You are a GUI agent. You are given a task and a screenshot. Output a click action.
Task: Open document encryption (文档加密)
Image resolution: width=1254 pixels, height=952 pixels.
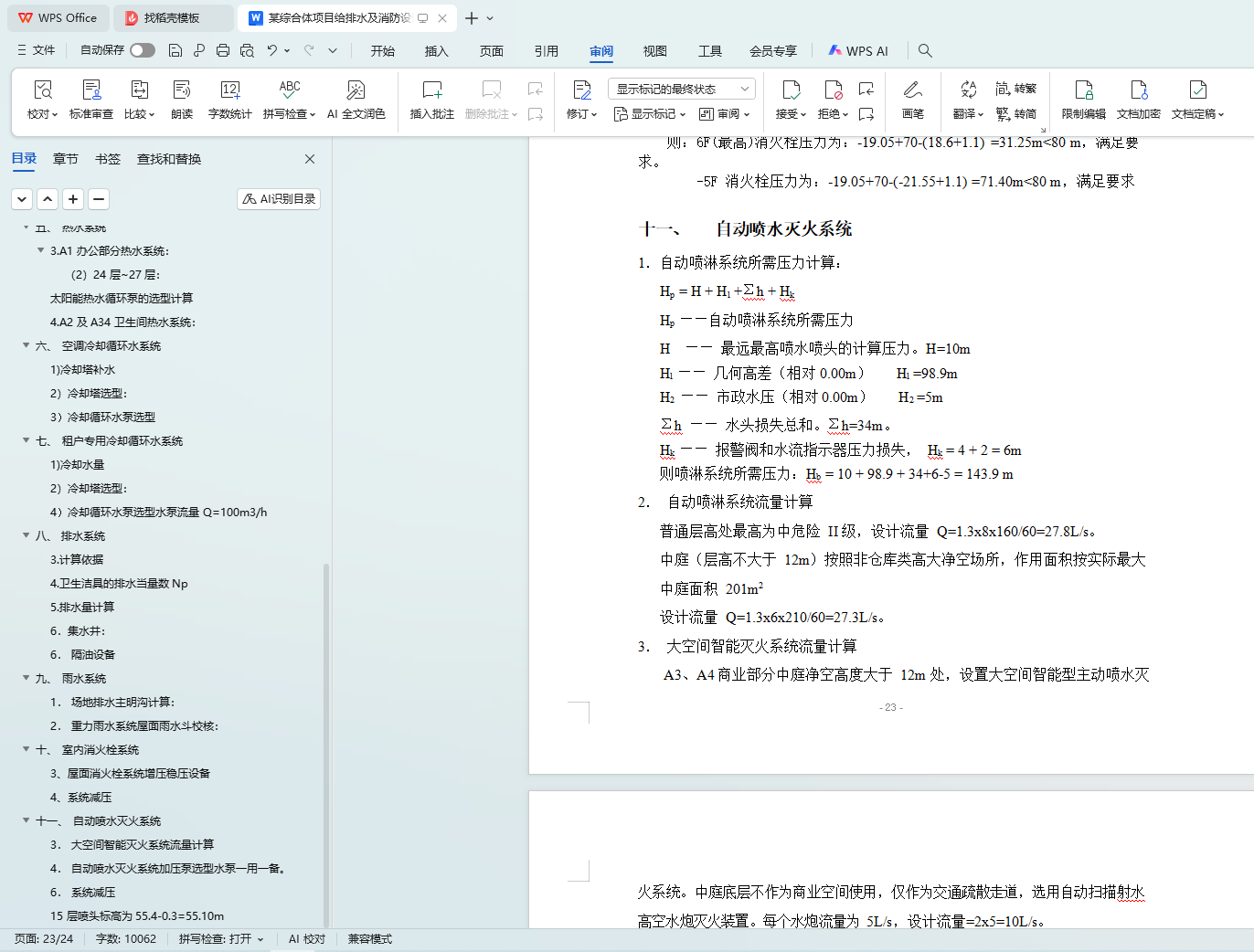tap(1138, 90)
